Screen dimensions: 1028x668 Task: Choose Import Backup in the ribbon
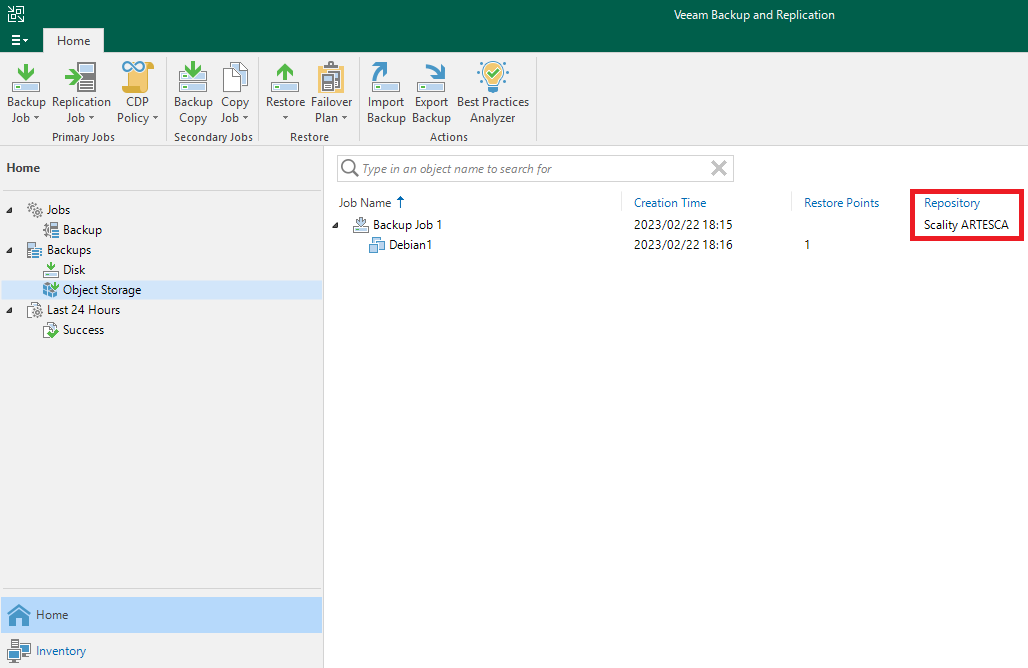point(386,93)
